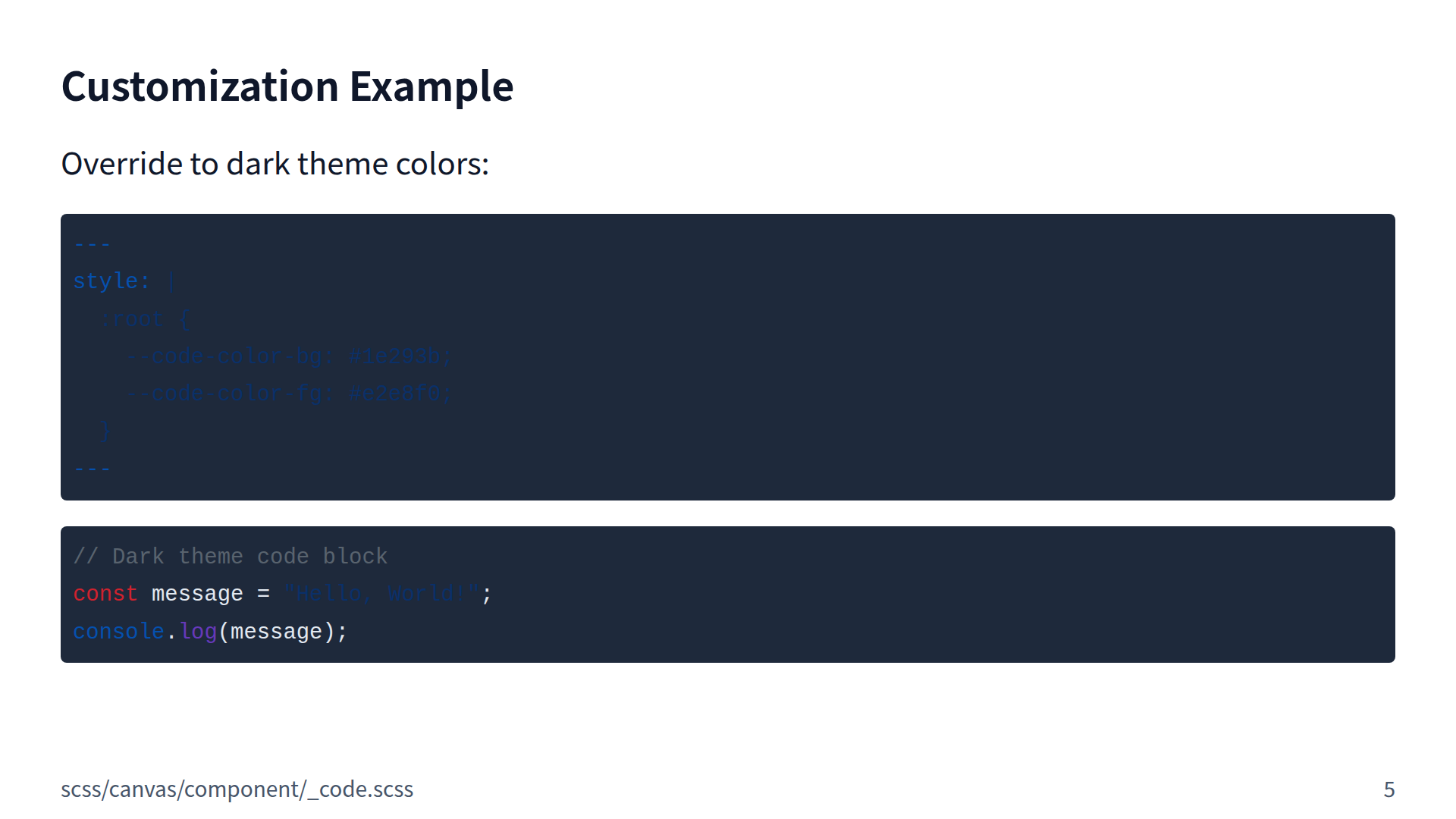Click the "Override to dark theme colors:" text
The width and height of the screenshot is (1456, 819).
pyautogui.click(x=275, y=164)
